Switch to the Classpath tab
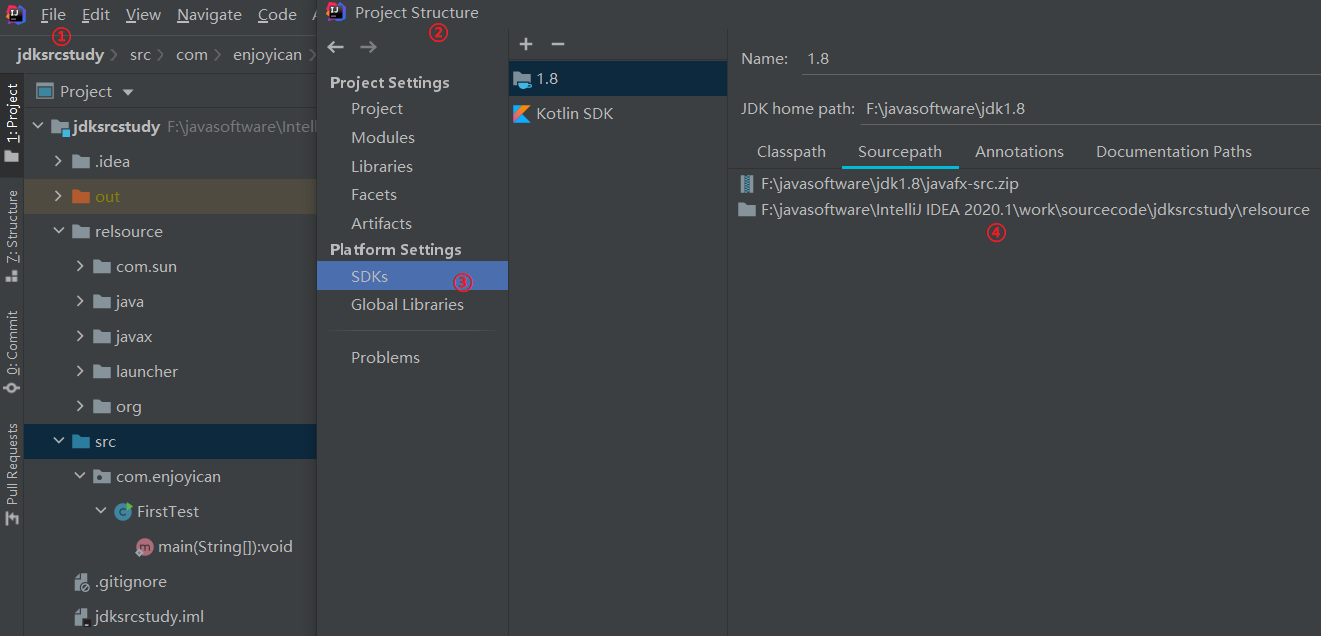1321x636 pixels. coord(791,152)
